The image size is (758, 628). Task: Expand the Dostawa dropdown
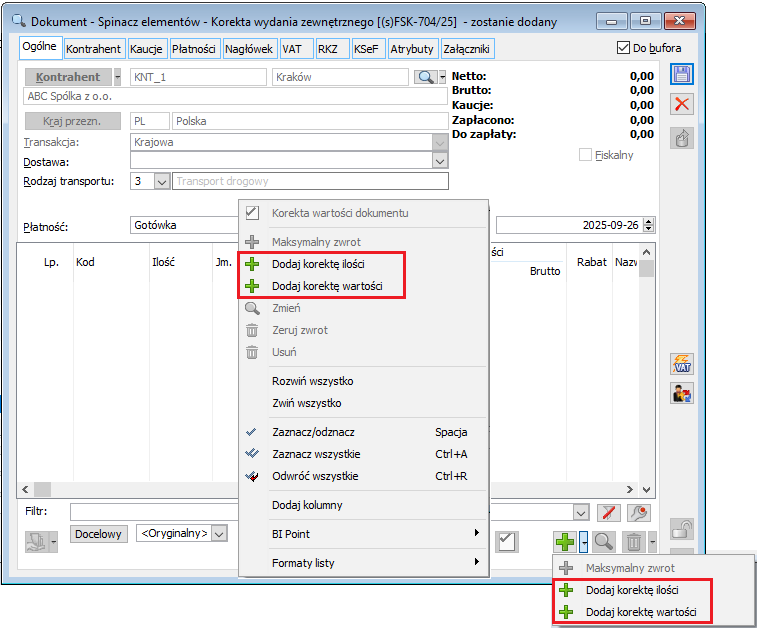[x=440, y=160]
